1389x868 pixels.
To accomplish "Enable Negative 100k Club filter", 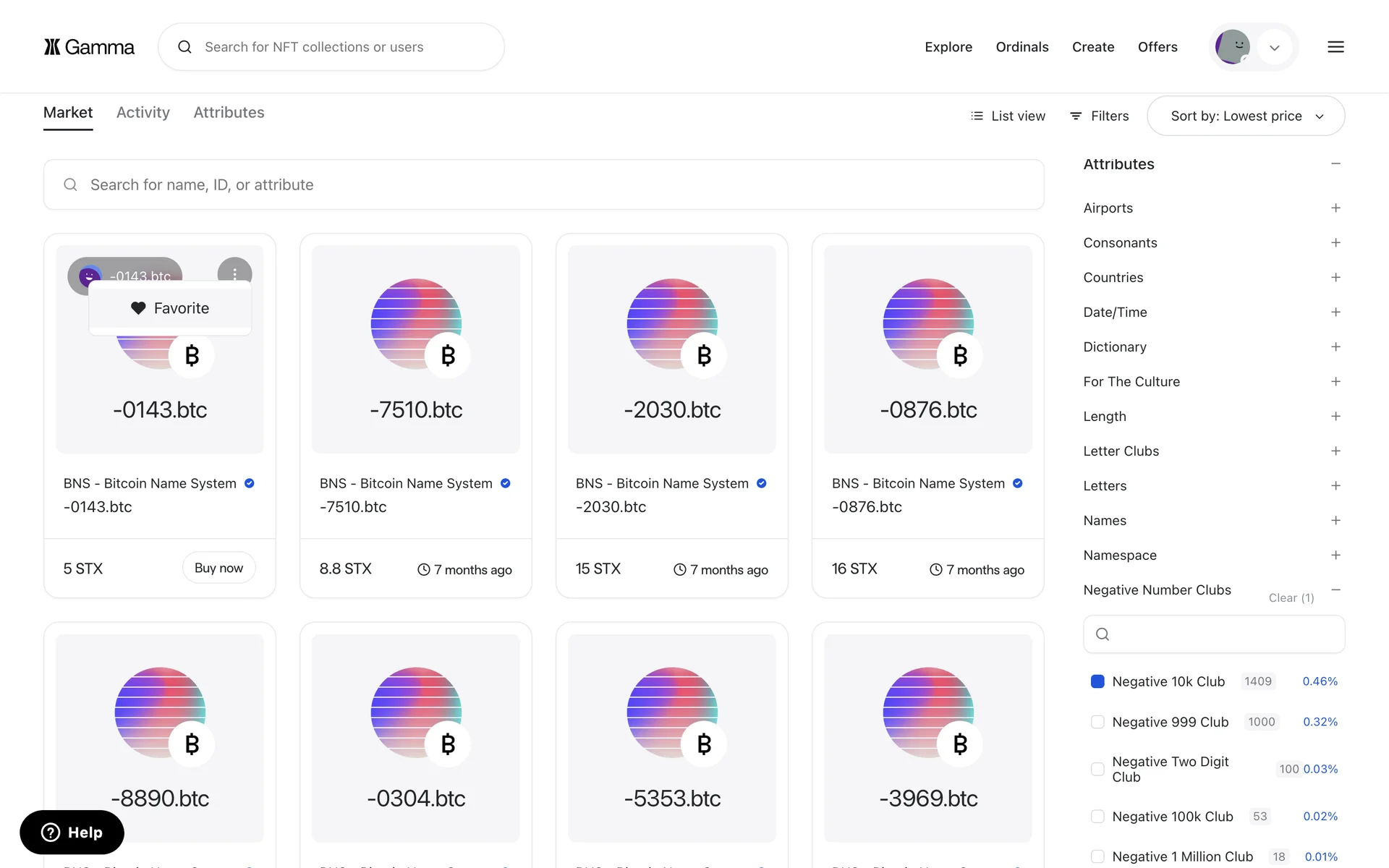I will (1097, 816).
